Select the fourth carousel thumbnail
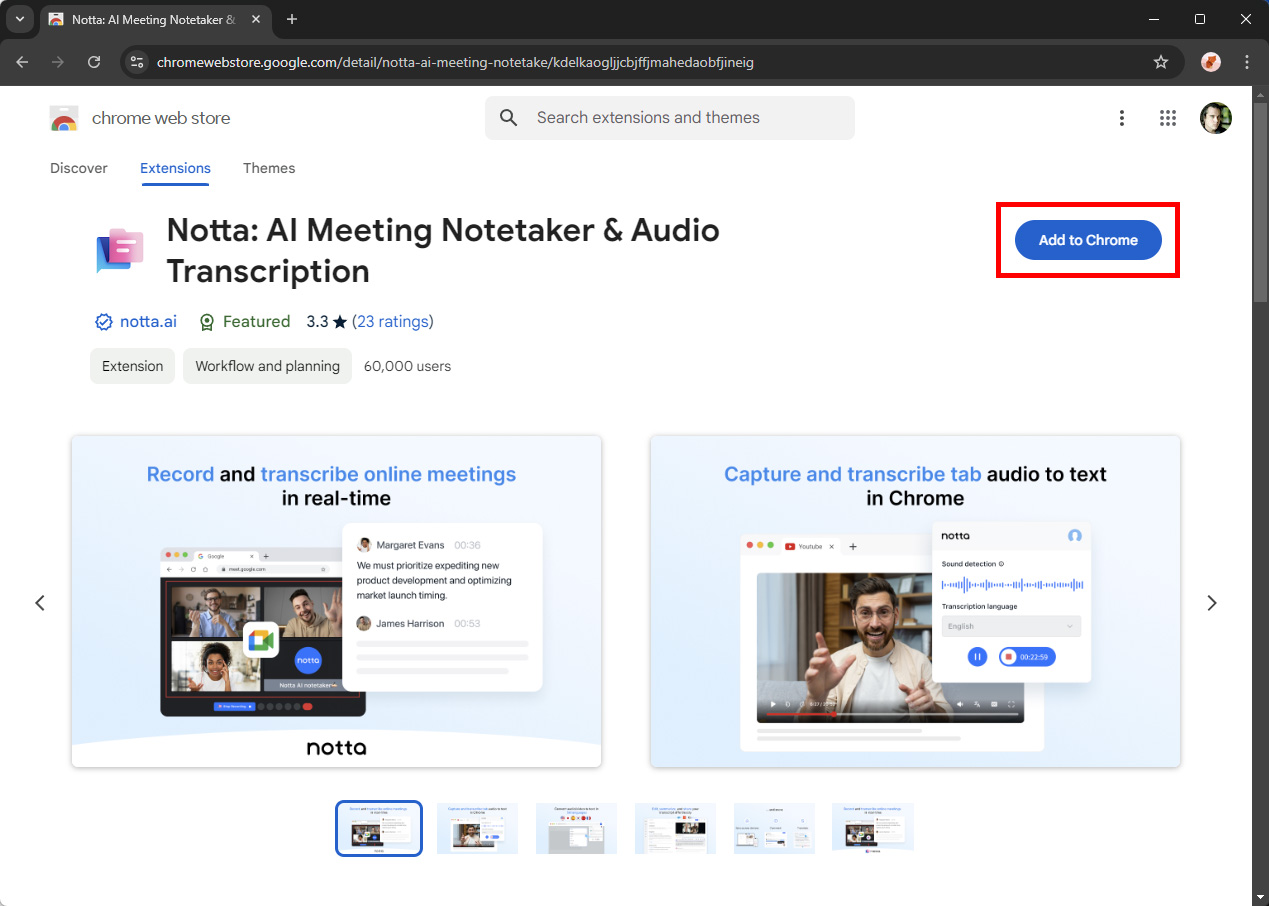The width and height of the screenshot is (1269, 906). tap(675, 828)
